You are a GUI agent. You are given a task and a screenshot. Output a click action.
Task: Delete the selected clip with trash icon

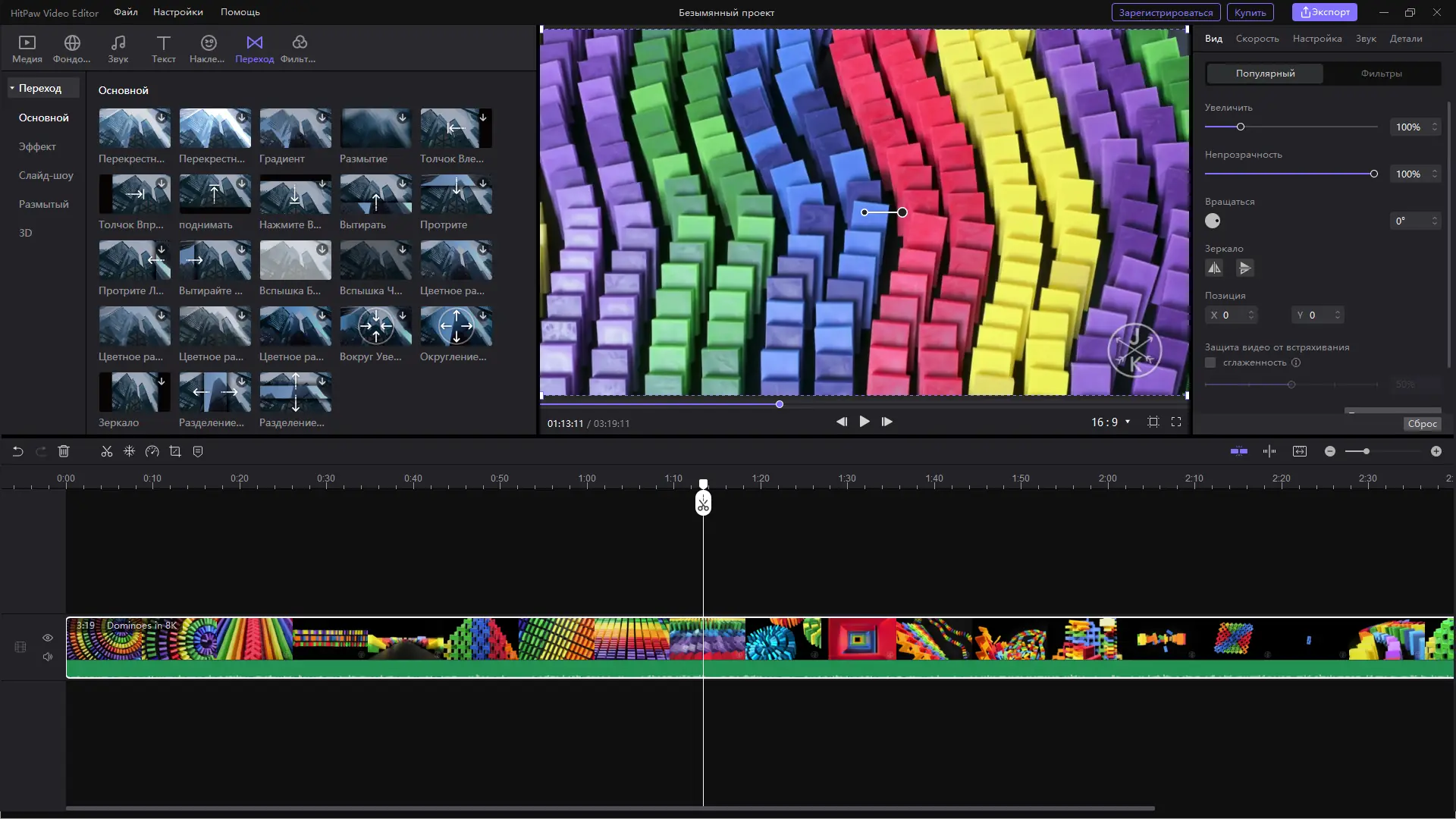coord(64,451)
